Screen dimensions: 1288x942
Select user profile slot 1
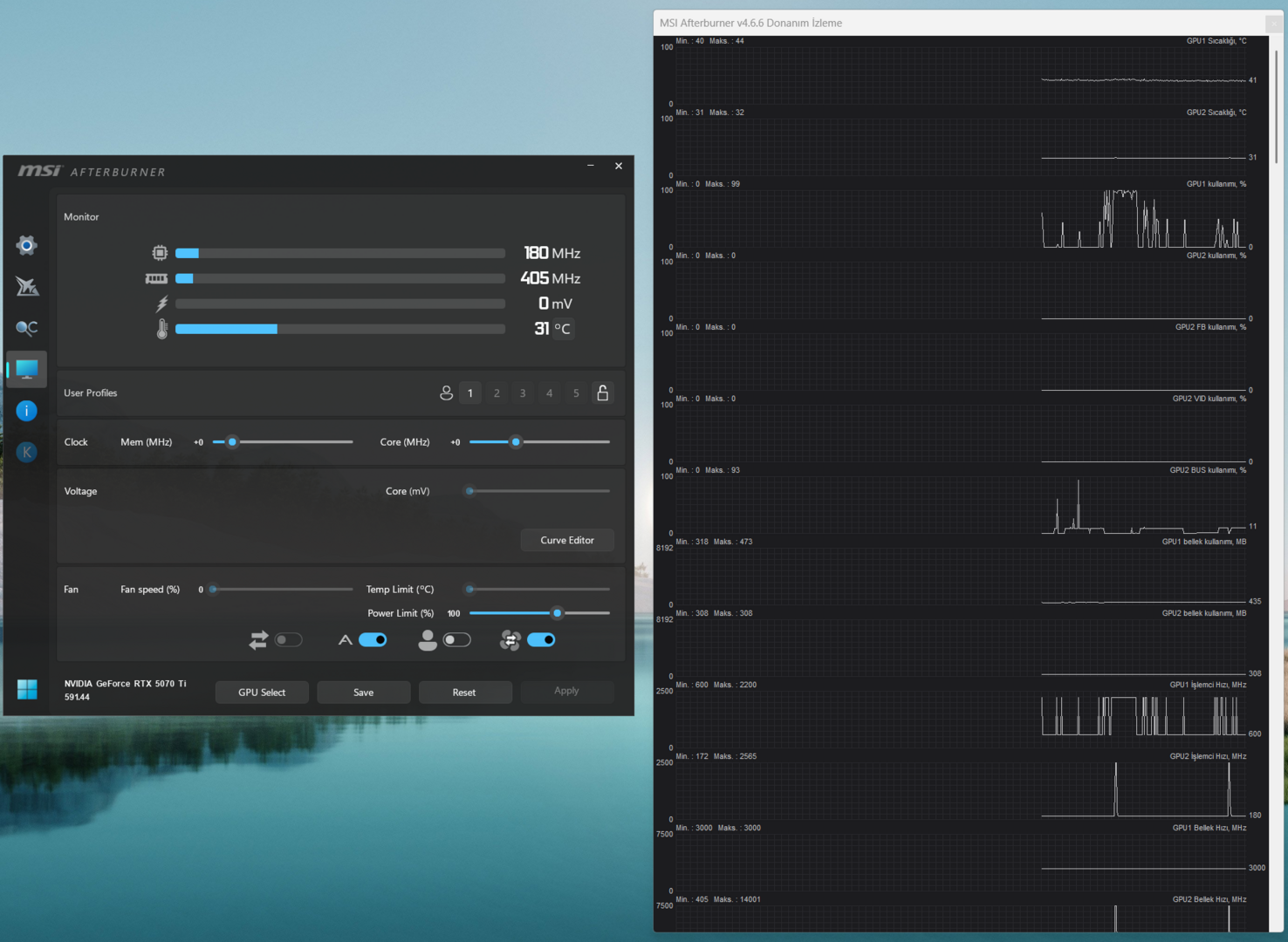pos(470,393)
